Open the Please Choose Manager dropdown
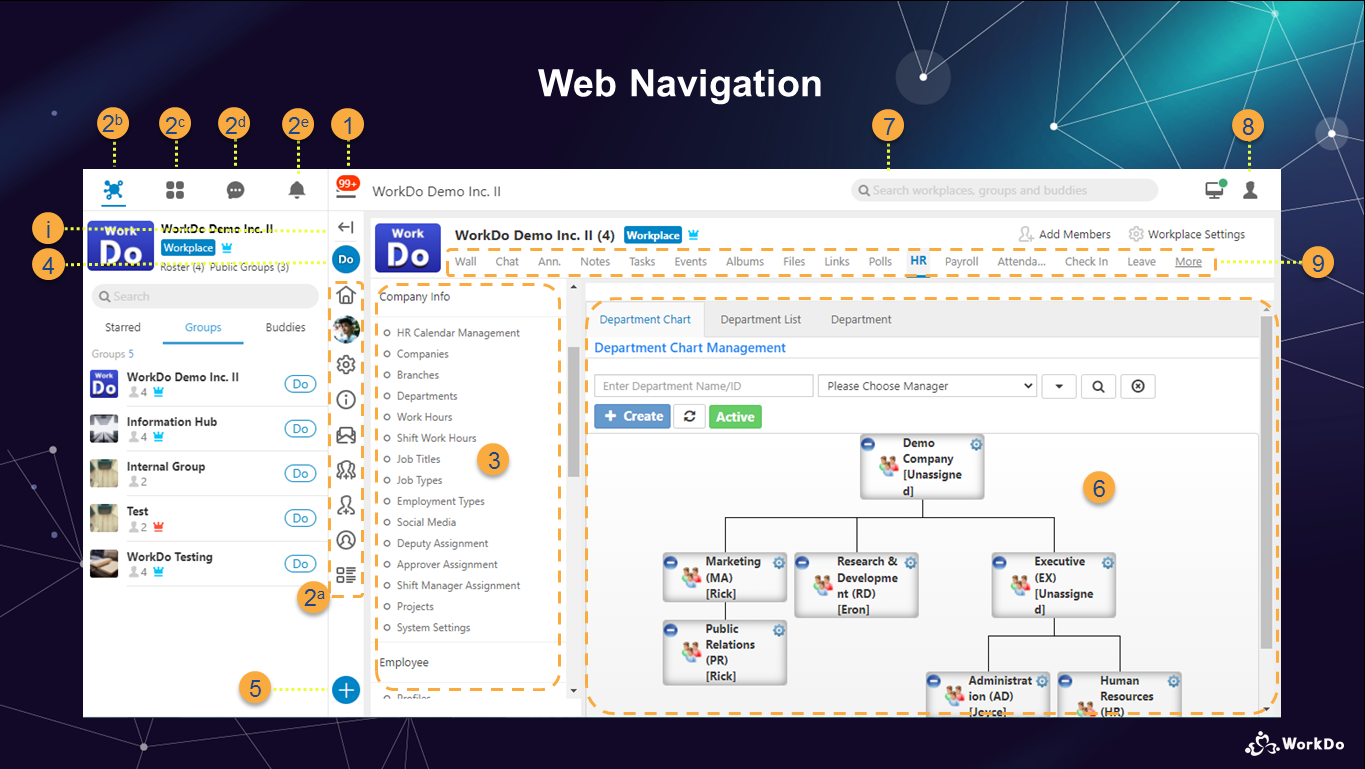 coord(927,386)
